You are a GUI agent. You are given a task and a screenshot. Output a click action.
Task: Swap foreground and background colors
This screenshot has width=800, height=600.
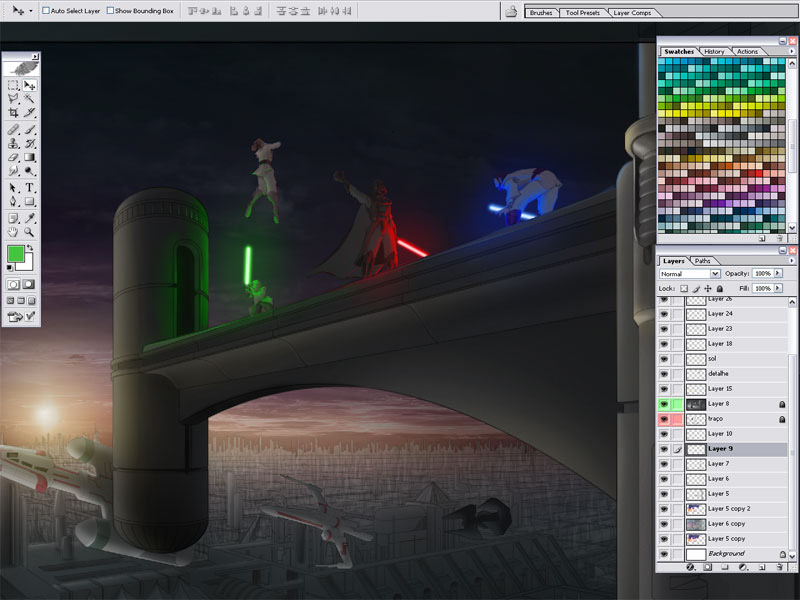(x=30, y=248)
